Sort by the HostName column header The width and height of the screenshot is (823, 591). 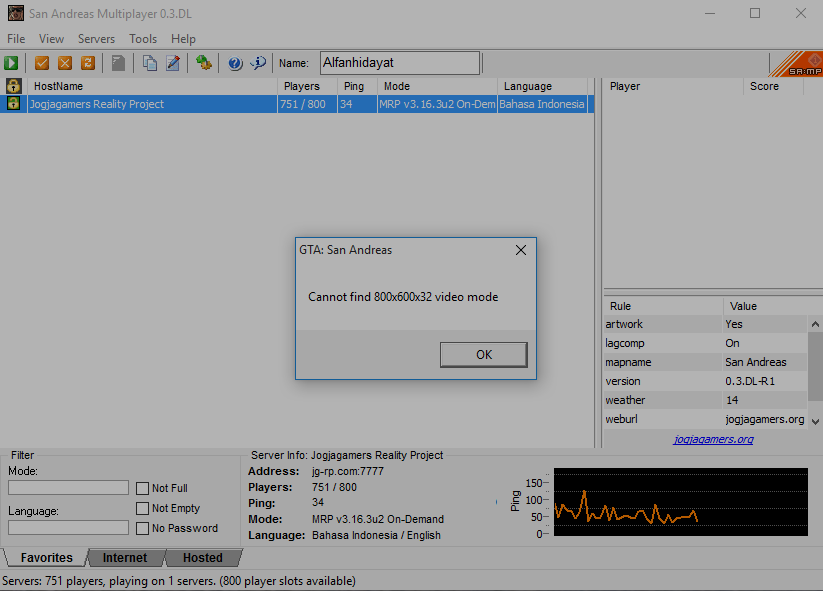tap(152, 86)
